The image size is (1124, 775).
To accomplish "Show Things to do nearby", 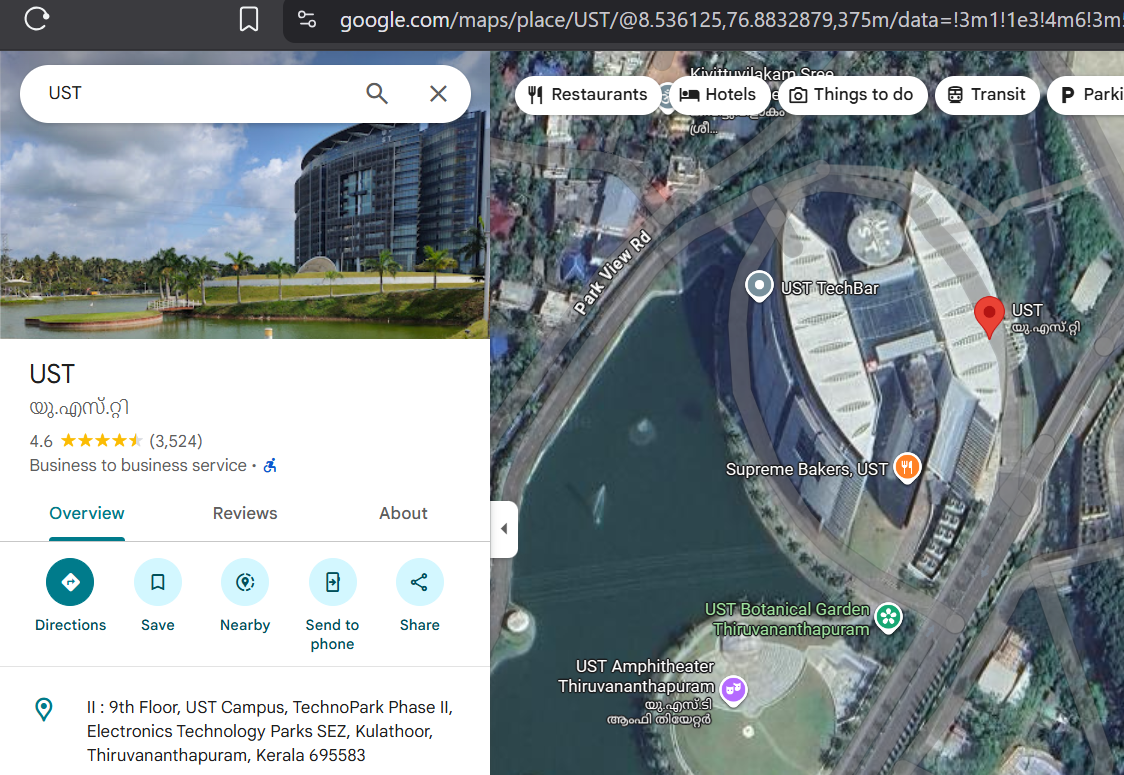I will (851, 95).
